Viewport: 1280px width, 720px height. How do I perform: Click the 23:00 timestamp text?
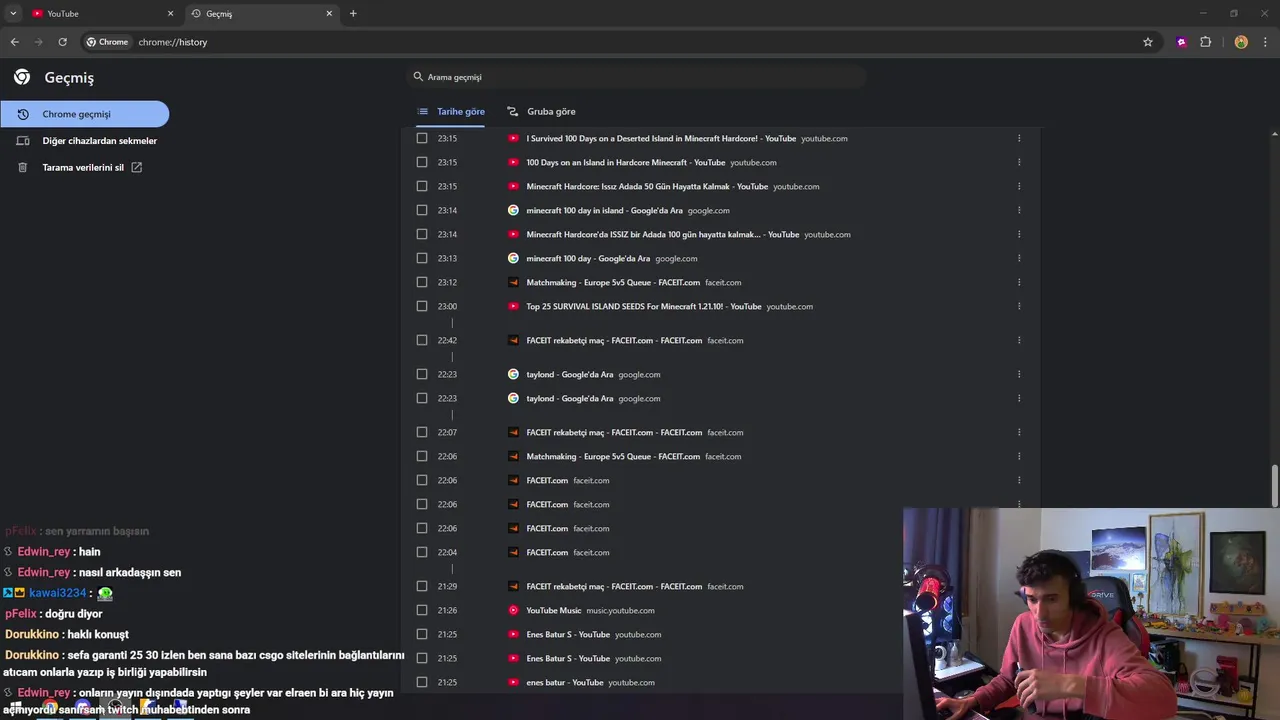point(447,306)
